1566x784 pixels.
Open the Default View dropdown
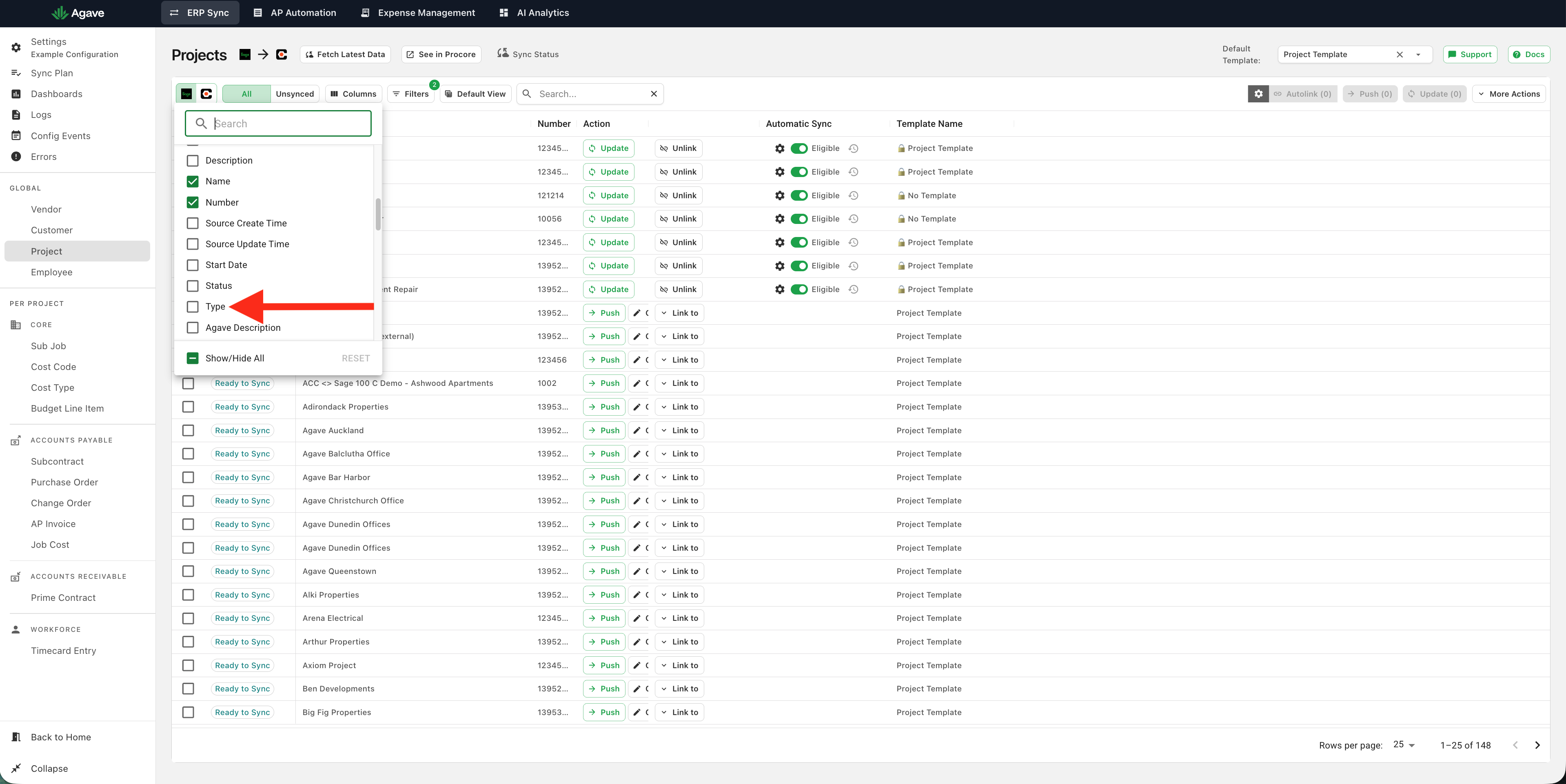[475, 93]
